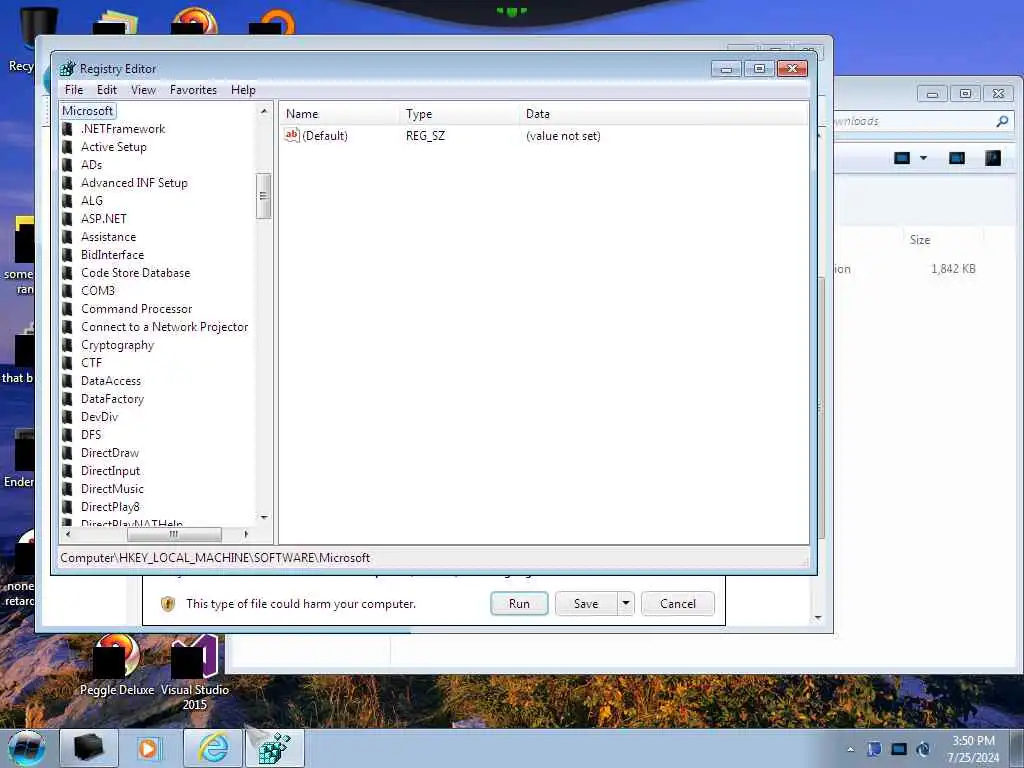Click the search magnifier in Downloads window

pyautogui.click(x=1002, y=121)
